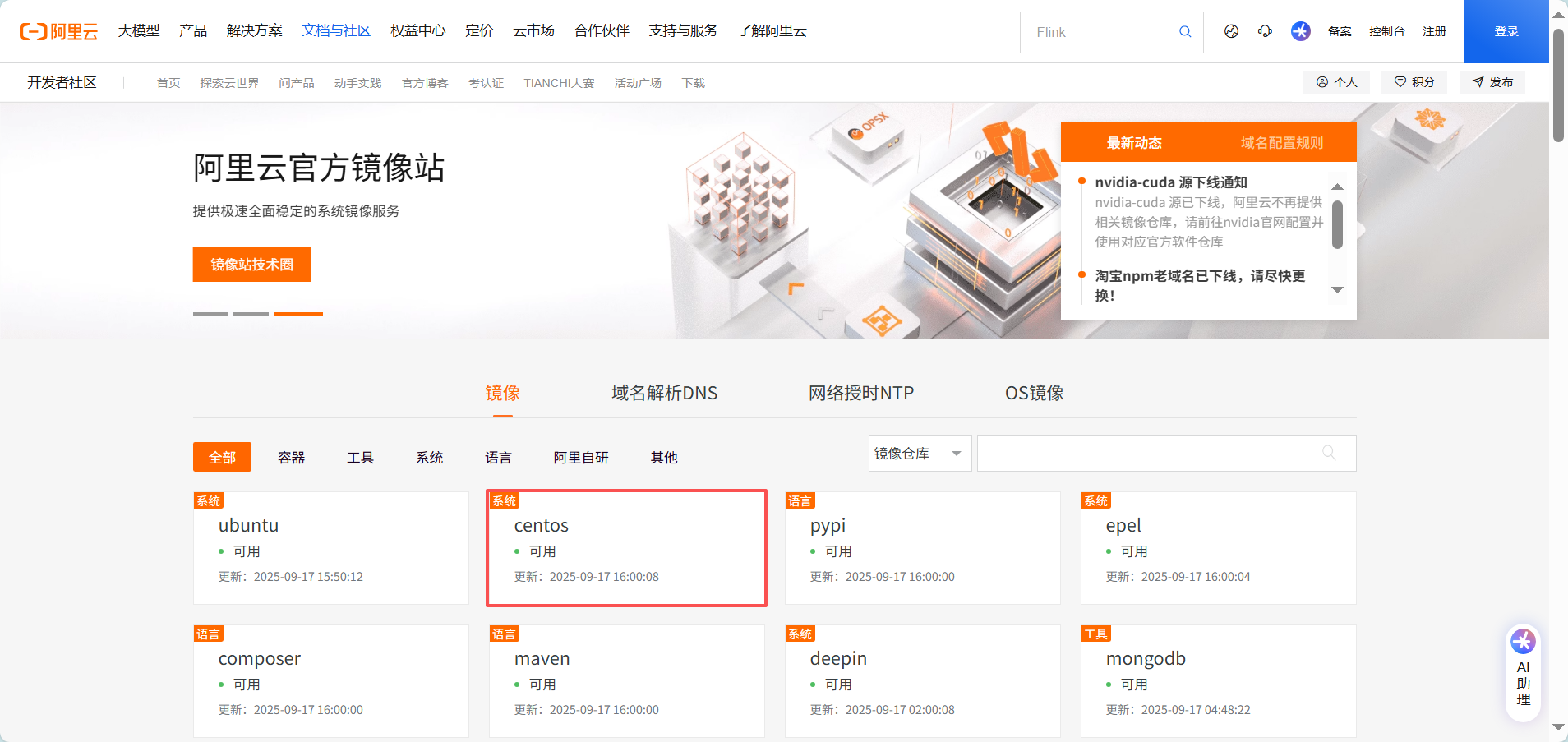Expand the 镜像仓库 dropdown
The height and width of the screenshot is (742, 1568).
coord(920,453)
